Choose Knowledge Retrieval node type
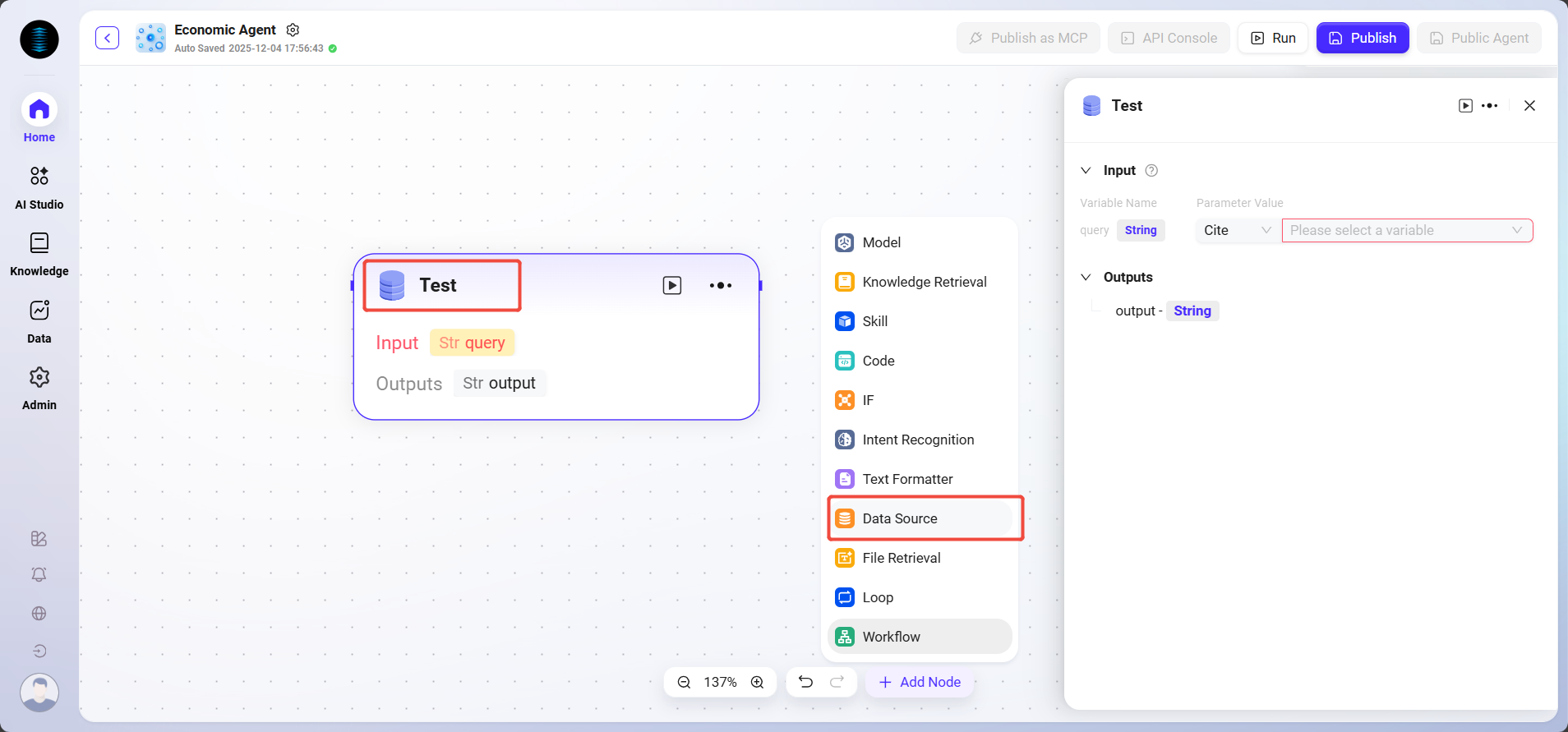 (x=924, y=282)
